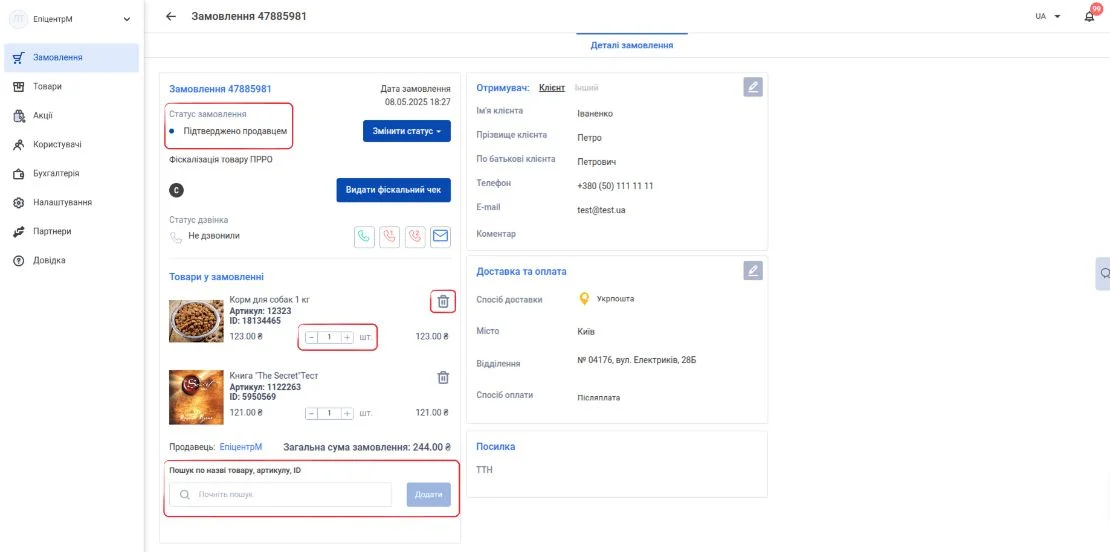Select the Клієнт recipient option
Viewport: 1110px width, 552px height.
(x=551, y=88)
